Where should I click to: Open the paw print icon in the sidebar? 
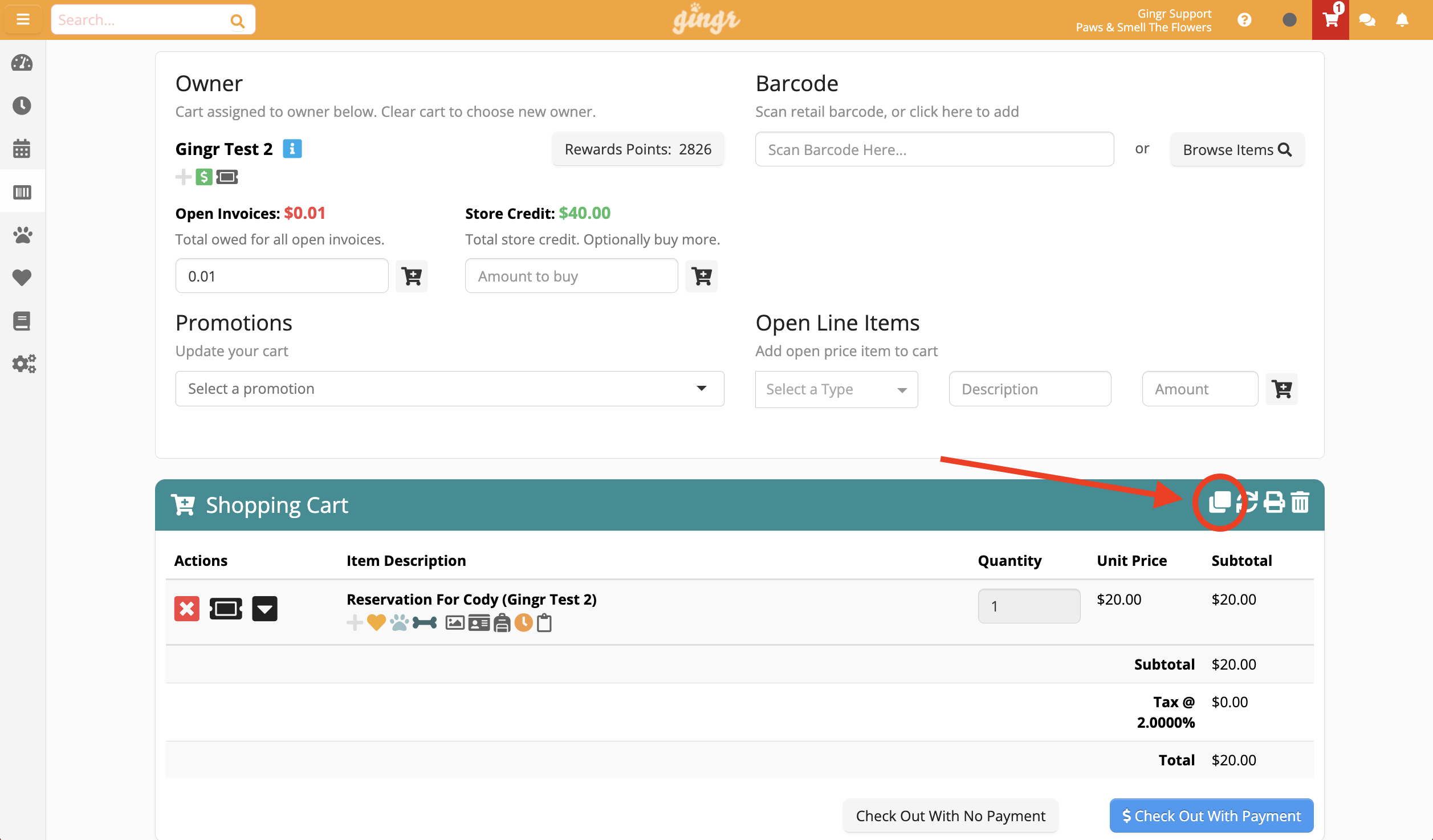[x=22, y=235]
